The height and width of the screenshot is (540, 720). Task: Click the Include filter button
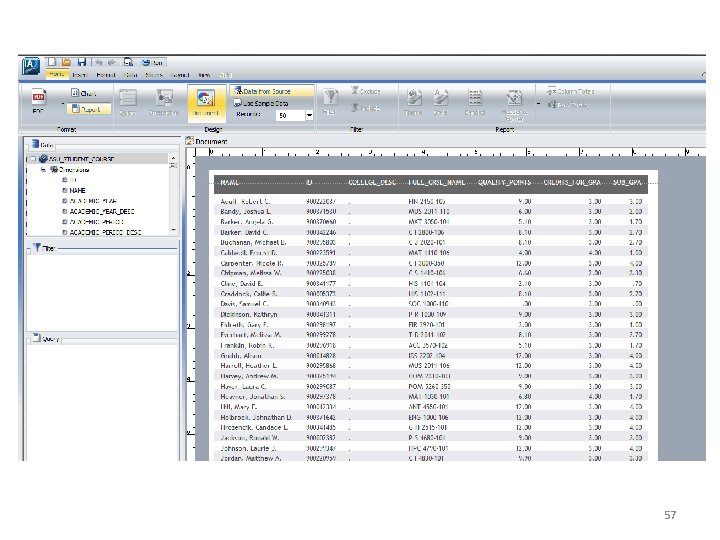tap(366, 108)
